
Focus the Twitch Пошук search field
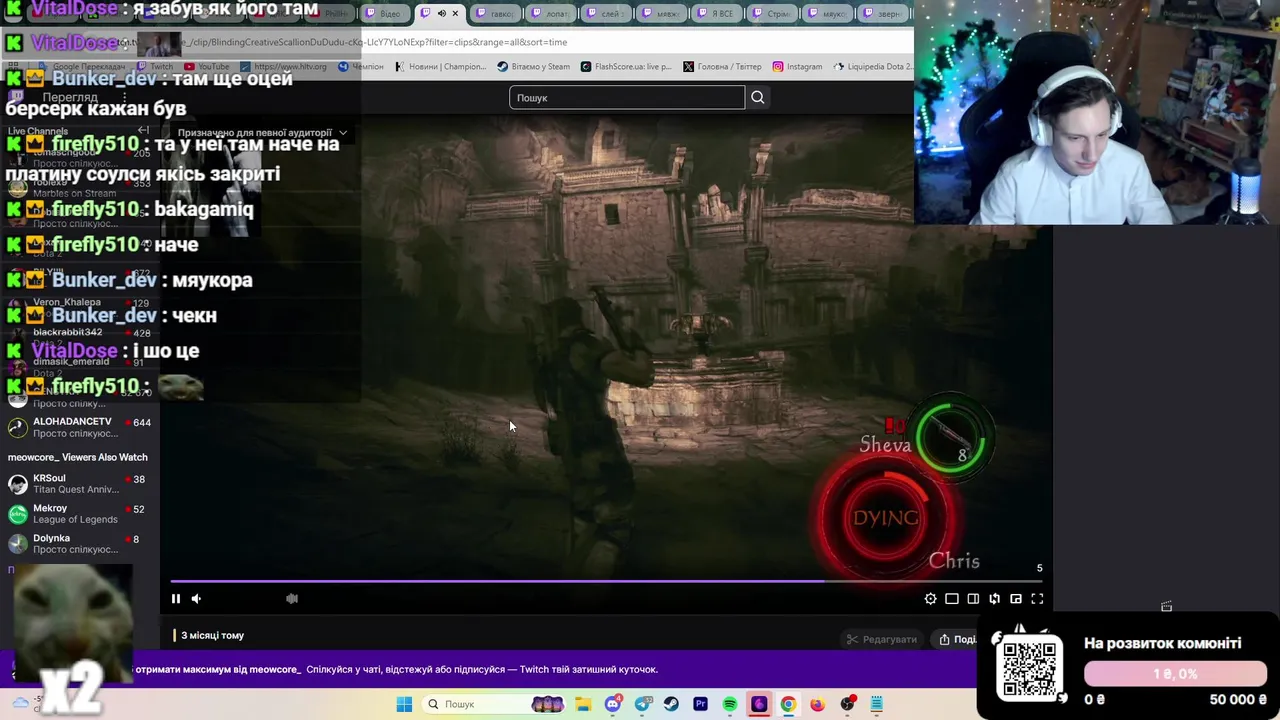[627, 97]
